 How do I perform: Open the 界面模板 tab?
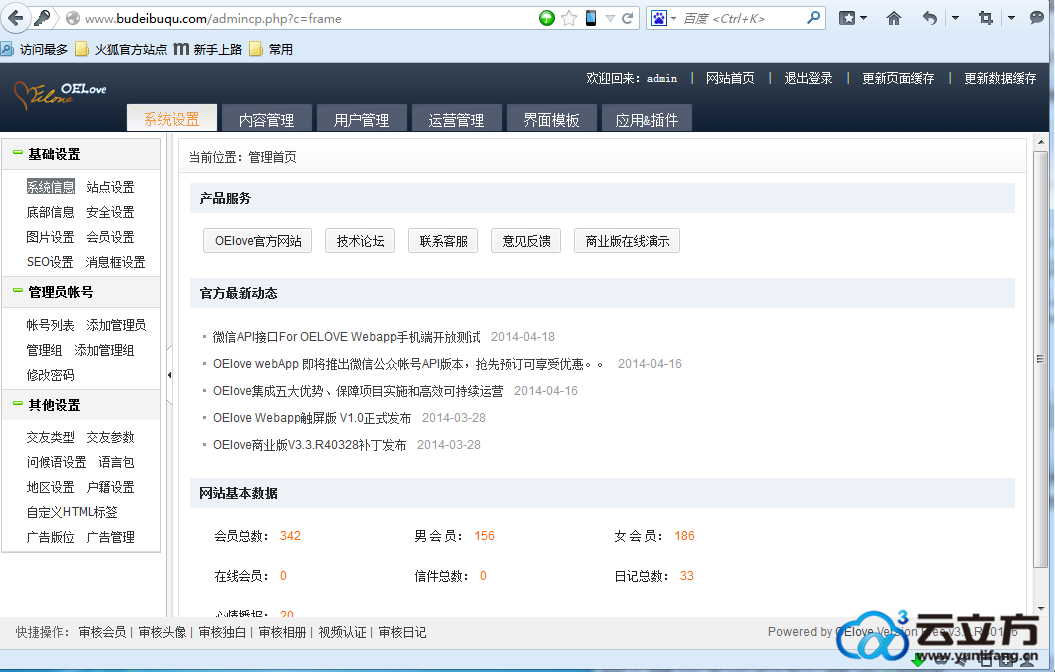[x=552, y=119]
